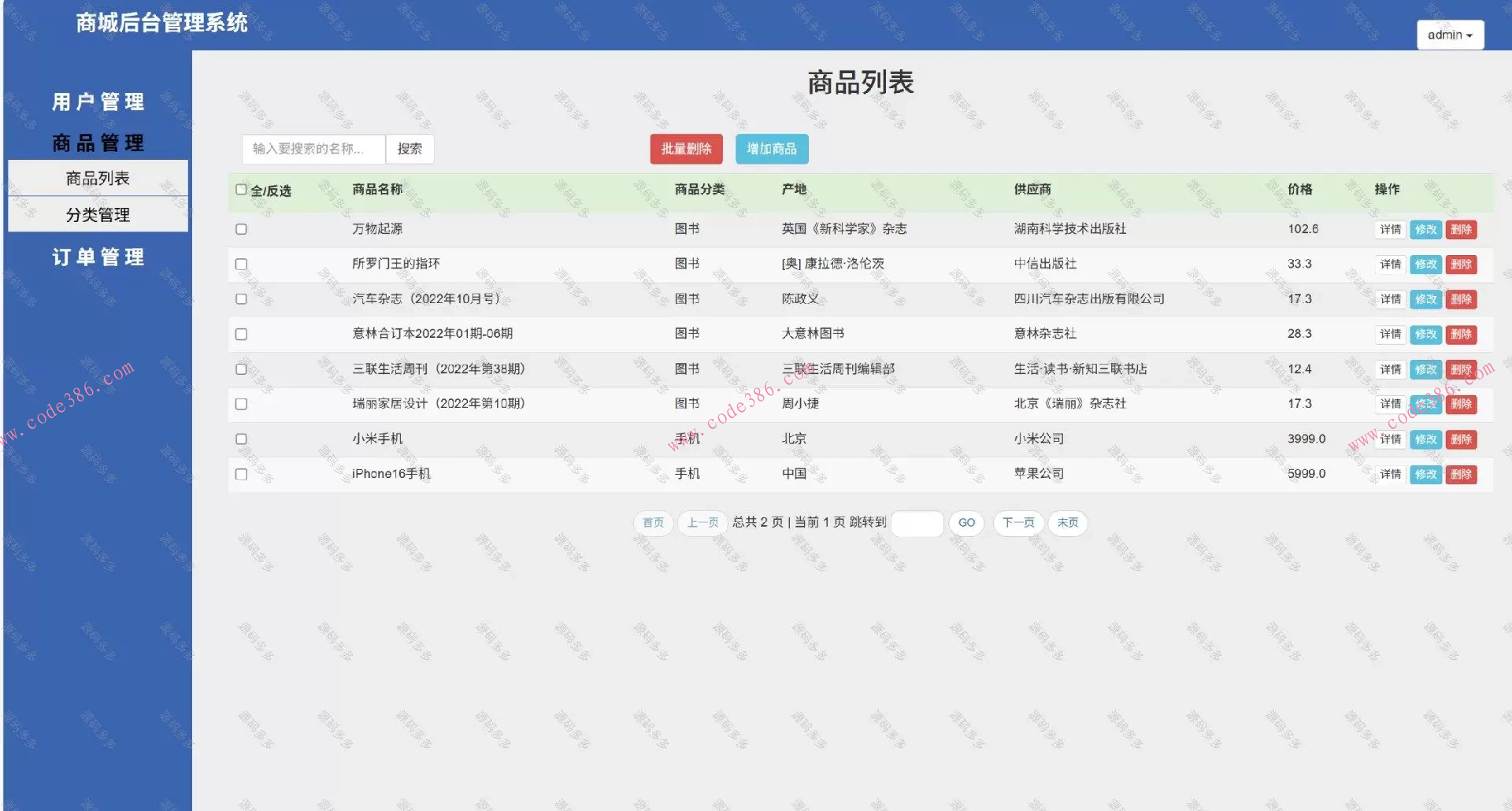
Task: Select the 订单管理 section
Action: (98, 257)
